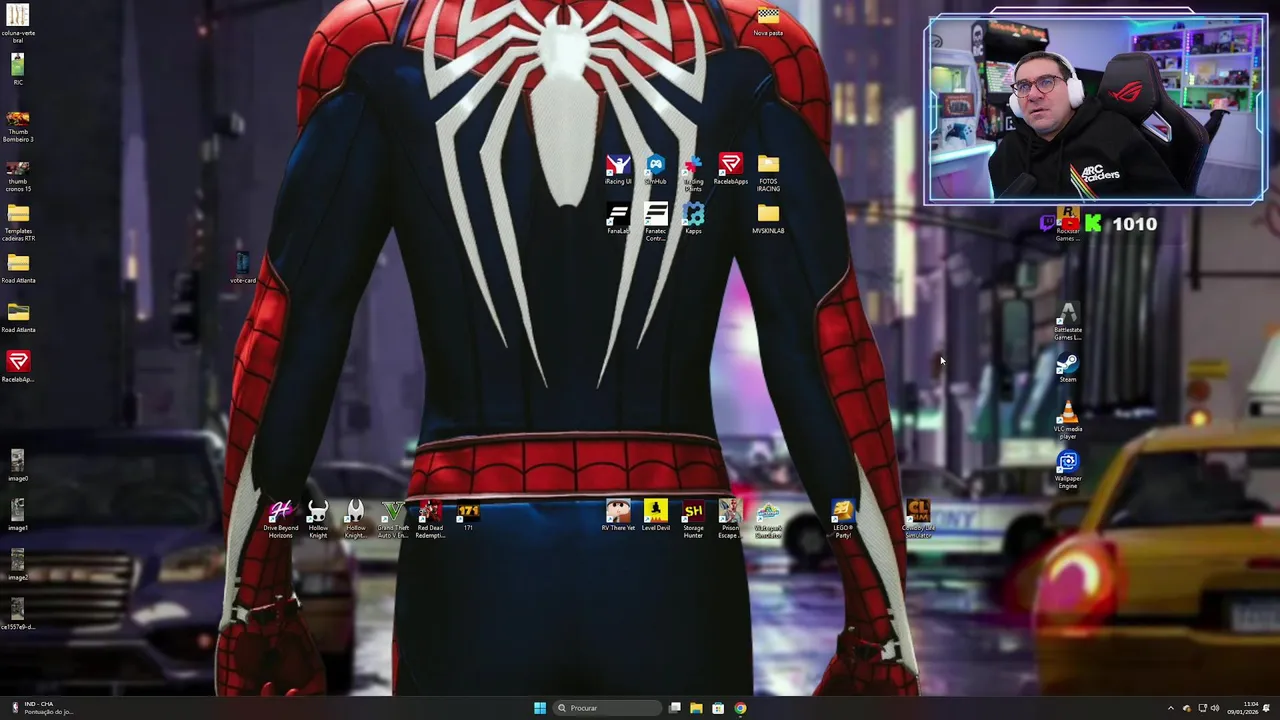Open the notification center bell
This screenshot has width=1280, height=720.
tap(1267, 708)
